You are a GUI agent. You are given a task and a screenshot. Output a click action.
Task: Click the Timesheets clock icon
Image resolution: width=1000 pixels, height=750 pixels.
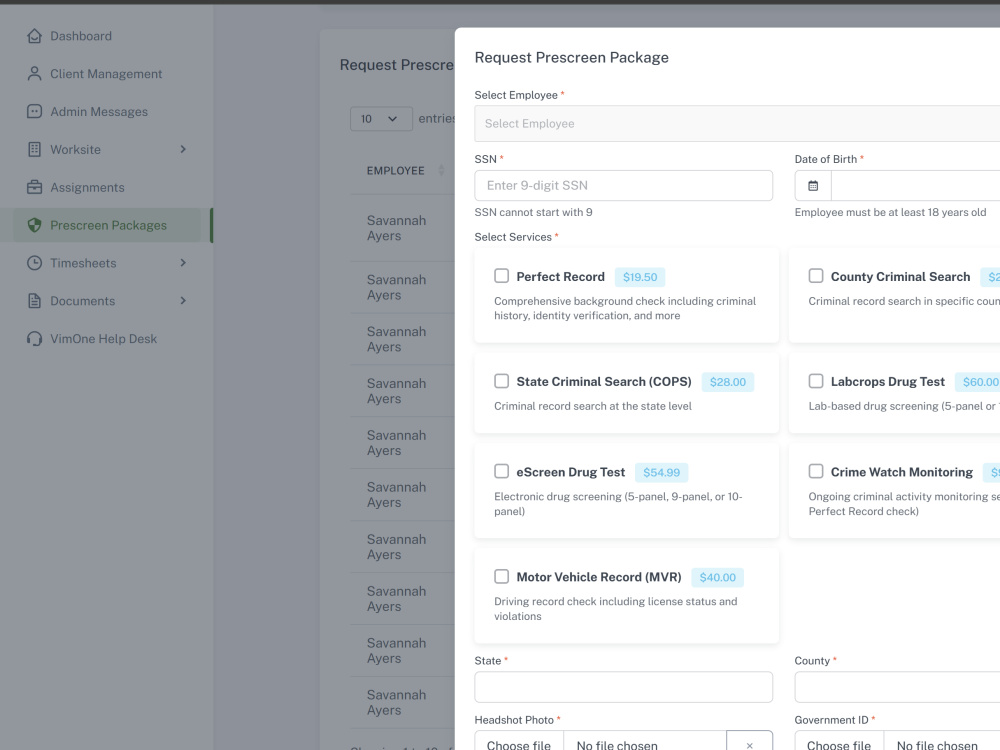34,263
